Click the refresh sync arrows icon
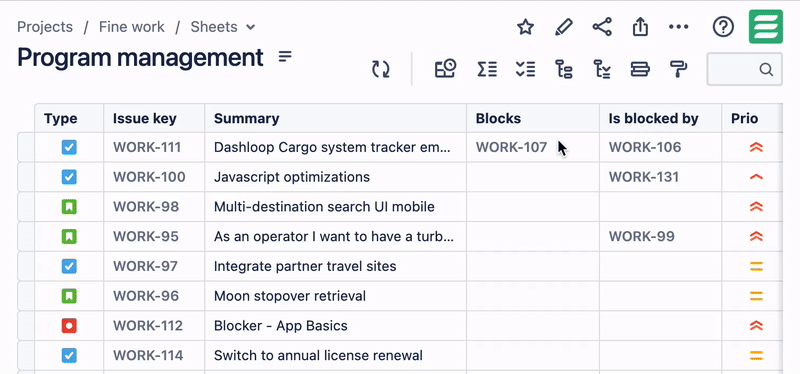Viewport: 800px width, 374px height. pyautogui.click(x=381, y=69)
